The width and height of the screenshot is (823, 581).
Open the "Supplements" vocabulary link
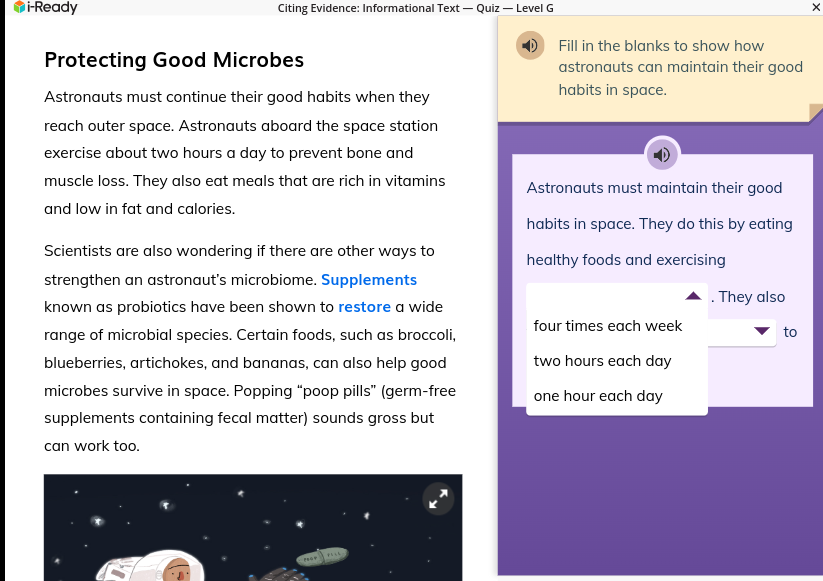click(x=369, y=280)
